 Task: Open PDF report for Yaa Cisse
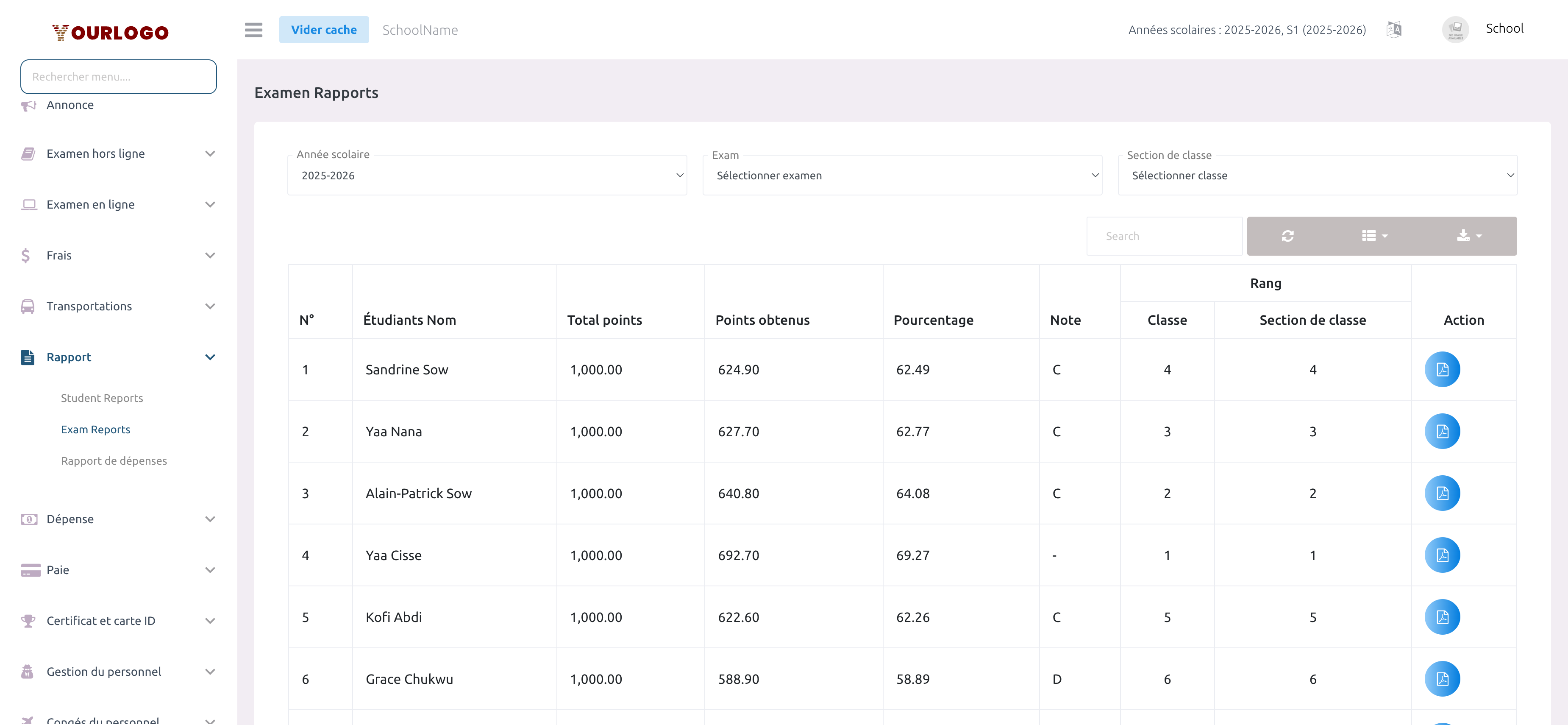pyautogui.click(x=1442, y=555)
